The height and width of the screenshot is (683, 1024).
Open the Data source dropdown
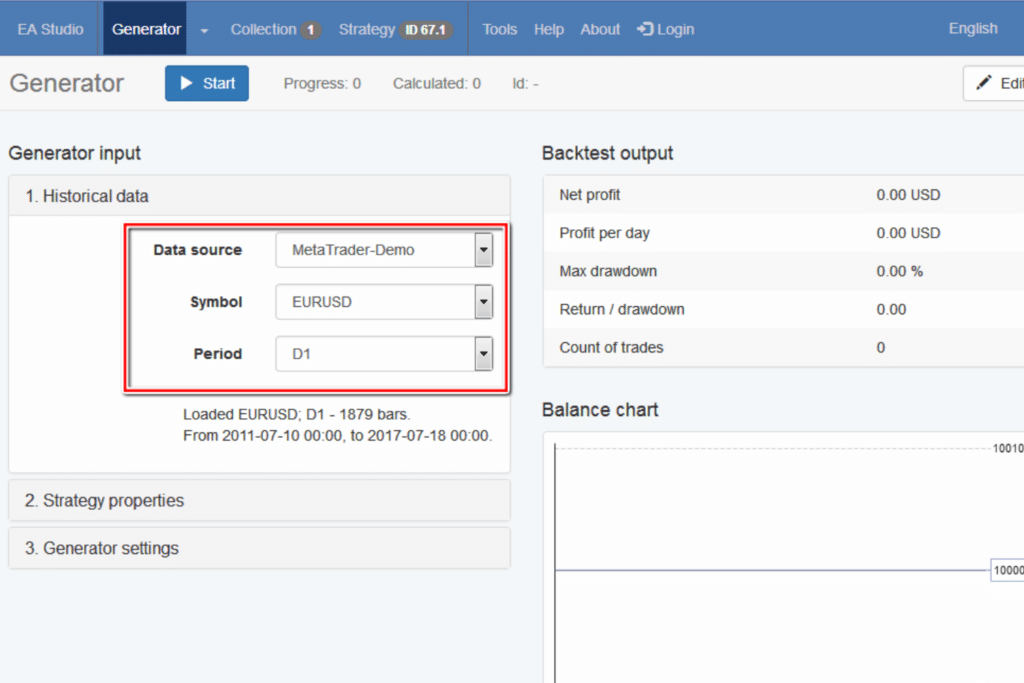[x=384, y=250]
